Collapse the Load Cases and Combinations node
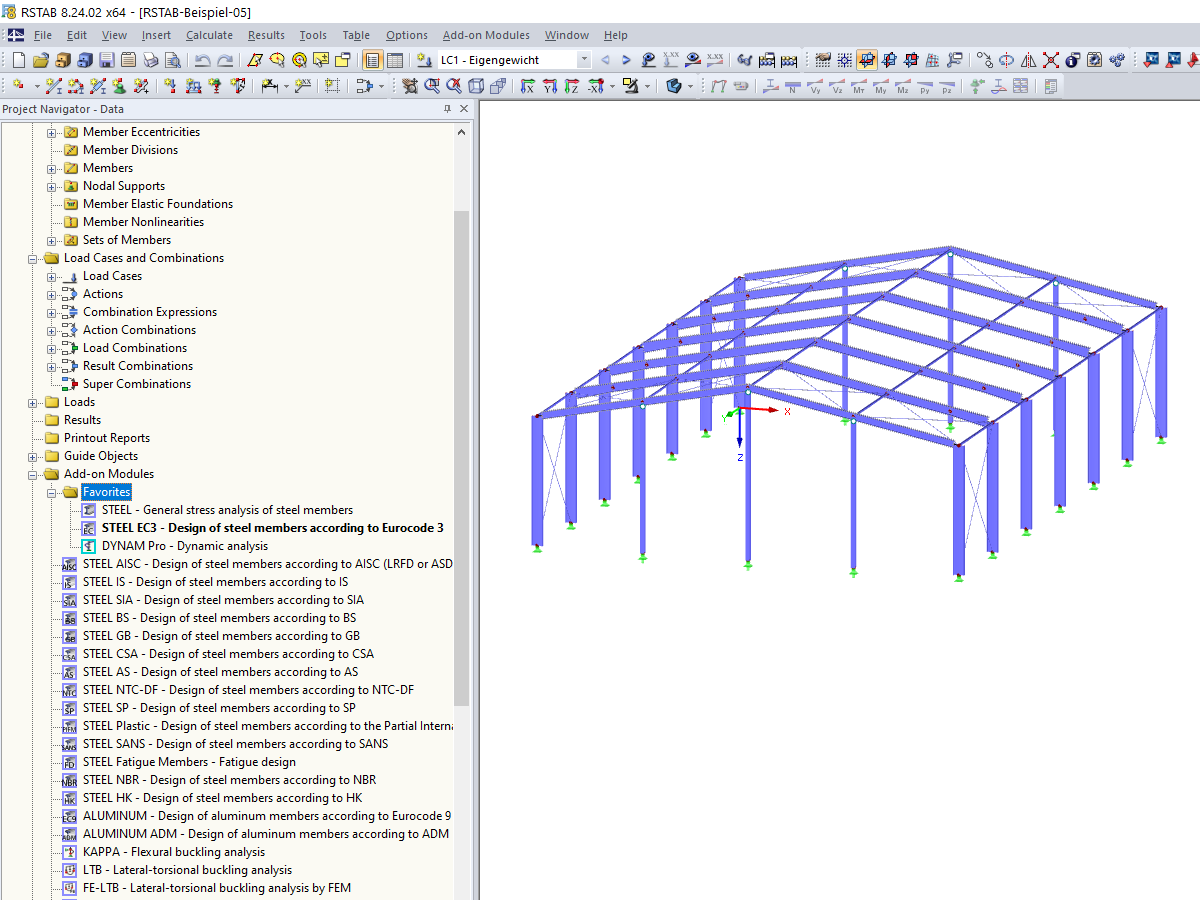Screen dimensions: 1200x900 [x=33, y=258]
